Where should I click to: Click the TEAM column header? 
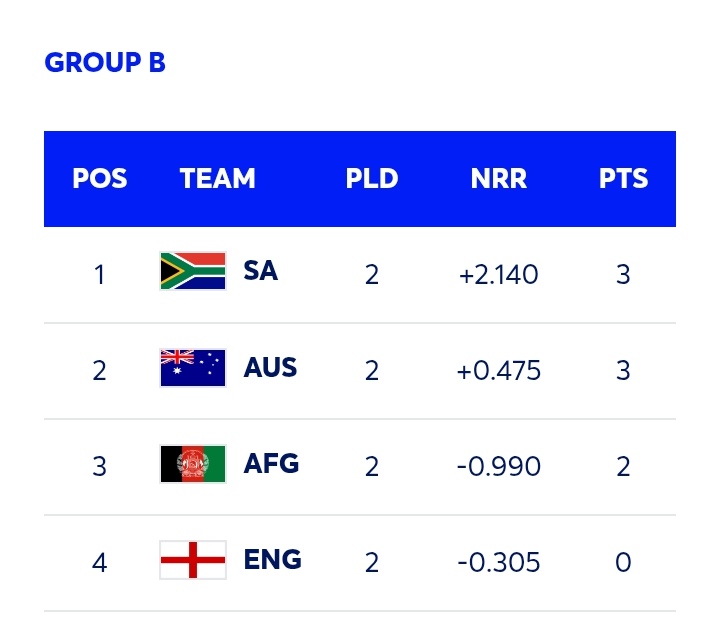coord(218,179)
